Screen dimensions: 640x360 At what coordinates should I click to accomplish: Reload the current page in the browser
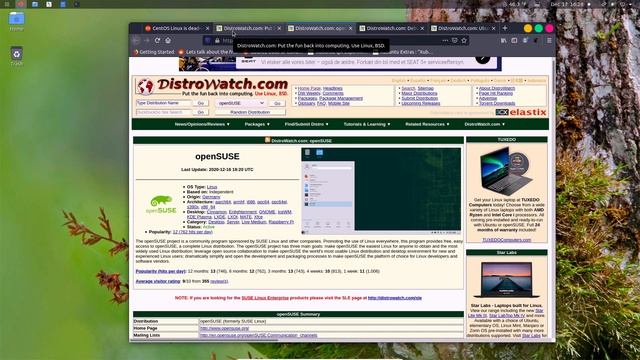click(x=157, y=40)
